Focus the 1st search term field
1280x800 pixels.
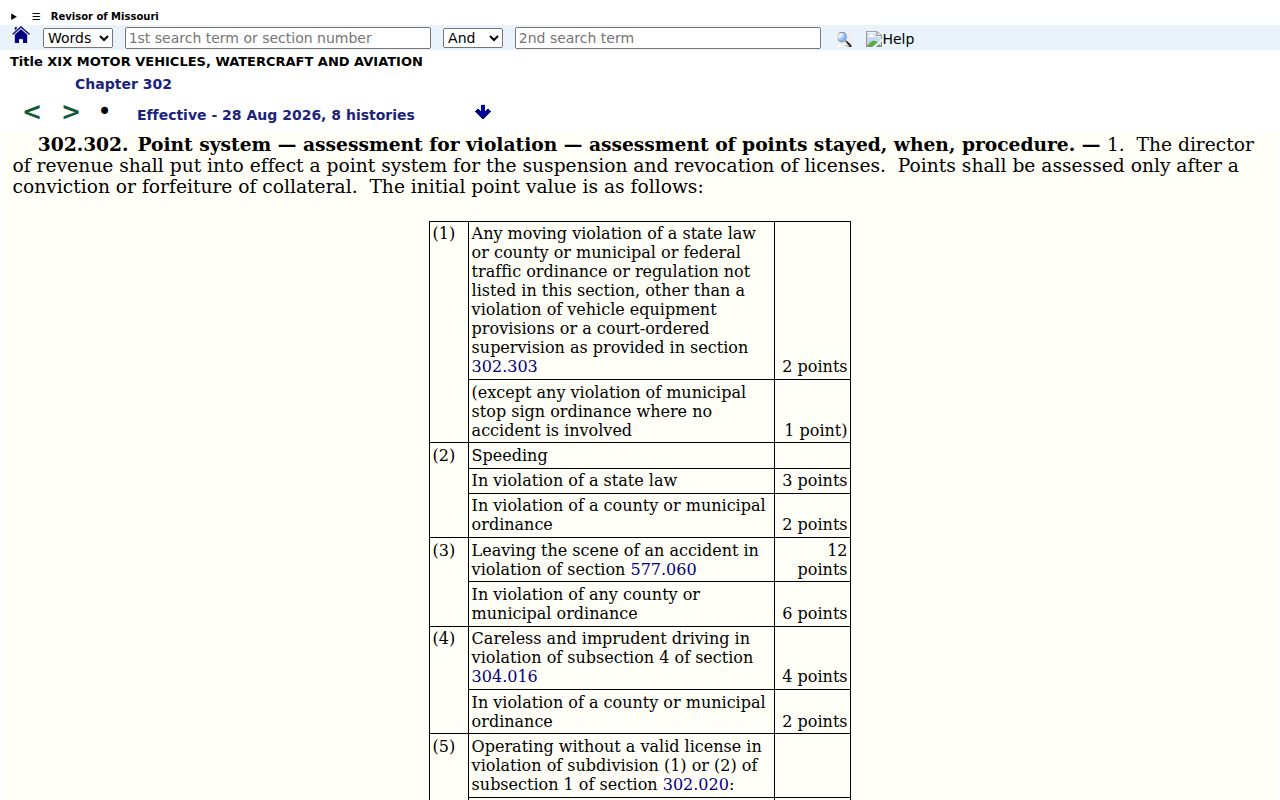(278, 38)
